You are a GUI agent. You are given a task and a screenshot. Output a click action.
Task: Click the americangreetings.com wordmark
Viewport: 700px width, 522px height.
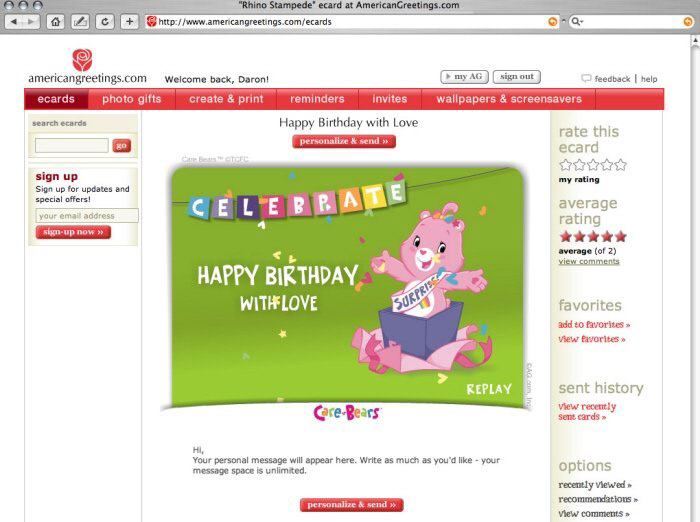87,79
